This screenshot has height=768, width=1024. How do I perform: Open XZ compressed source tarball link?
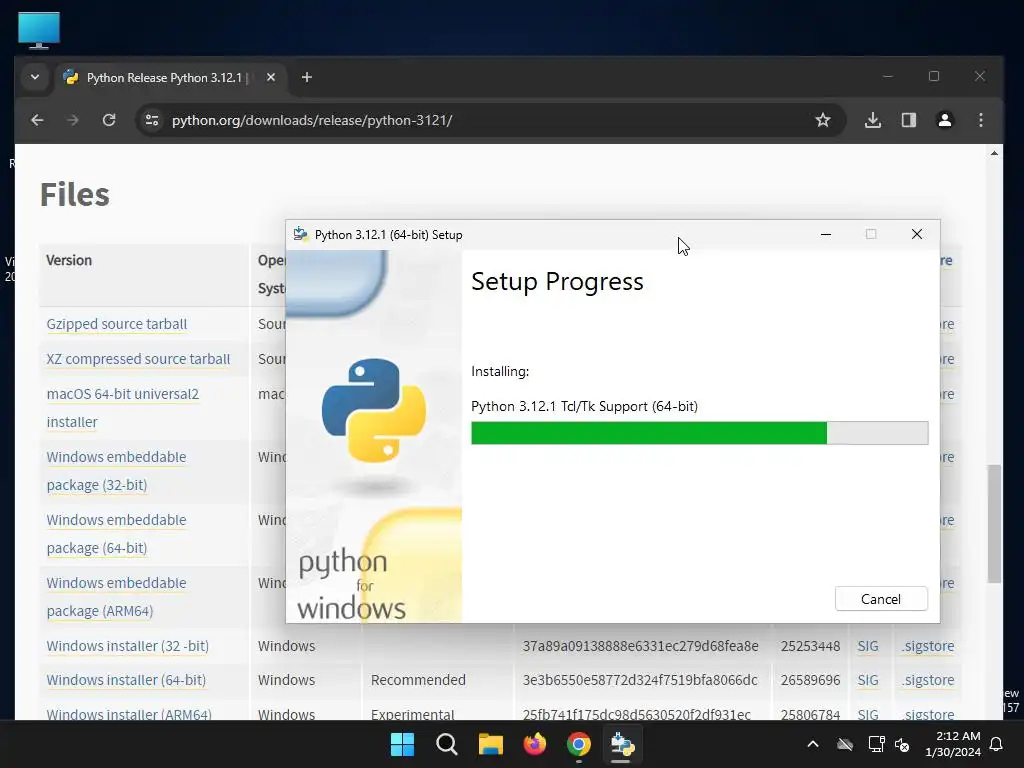(138, 359)
